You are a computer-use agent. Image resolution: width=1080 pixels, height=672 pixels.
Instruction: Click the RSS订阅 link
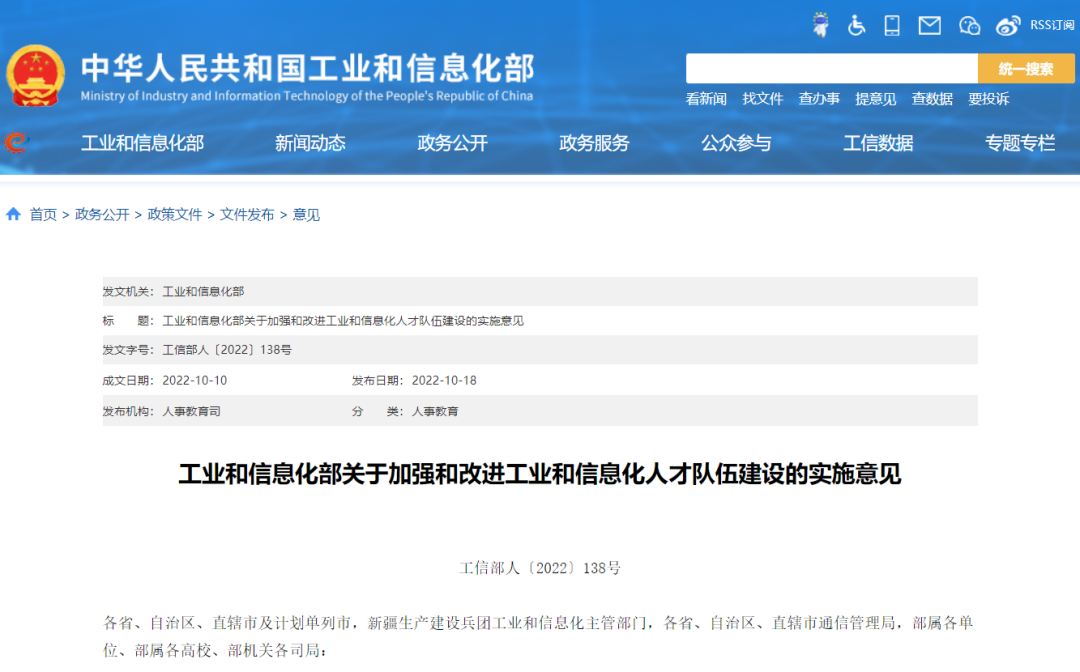pos(1052,25)
